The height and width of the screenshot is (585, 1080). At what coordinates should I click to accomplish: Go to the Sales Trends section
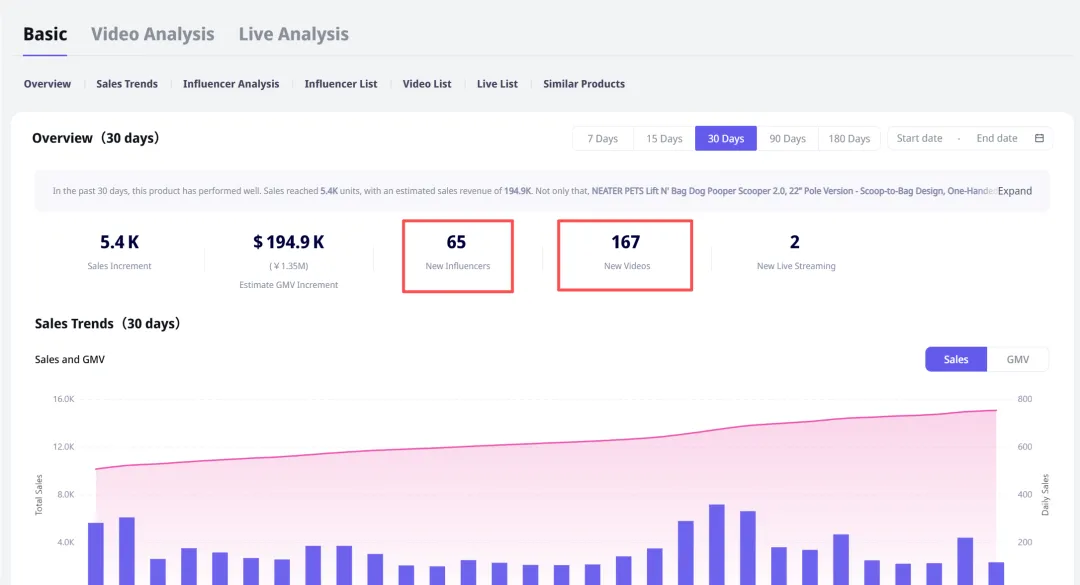tap(127, 84)
